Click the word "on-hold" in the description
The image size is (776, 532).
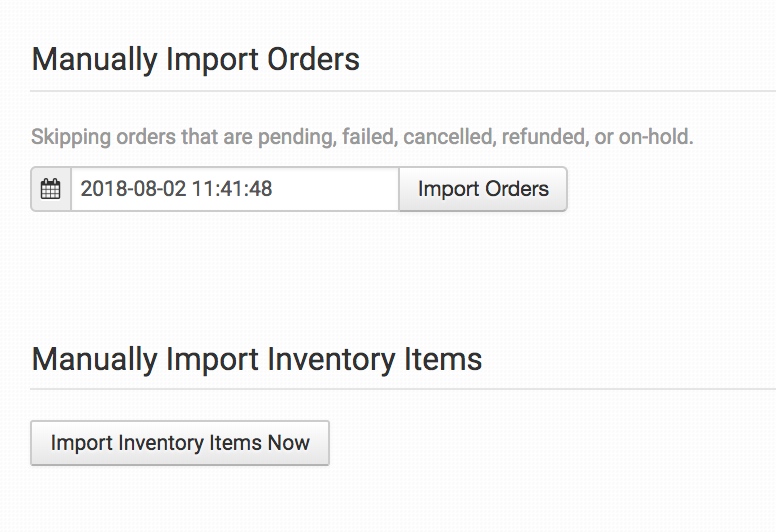pyautogui.click(x=655, y=137)
